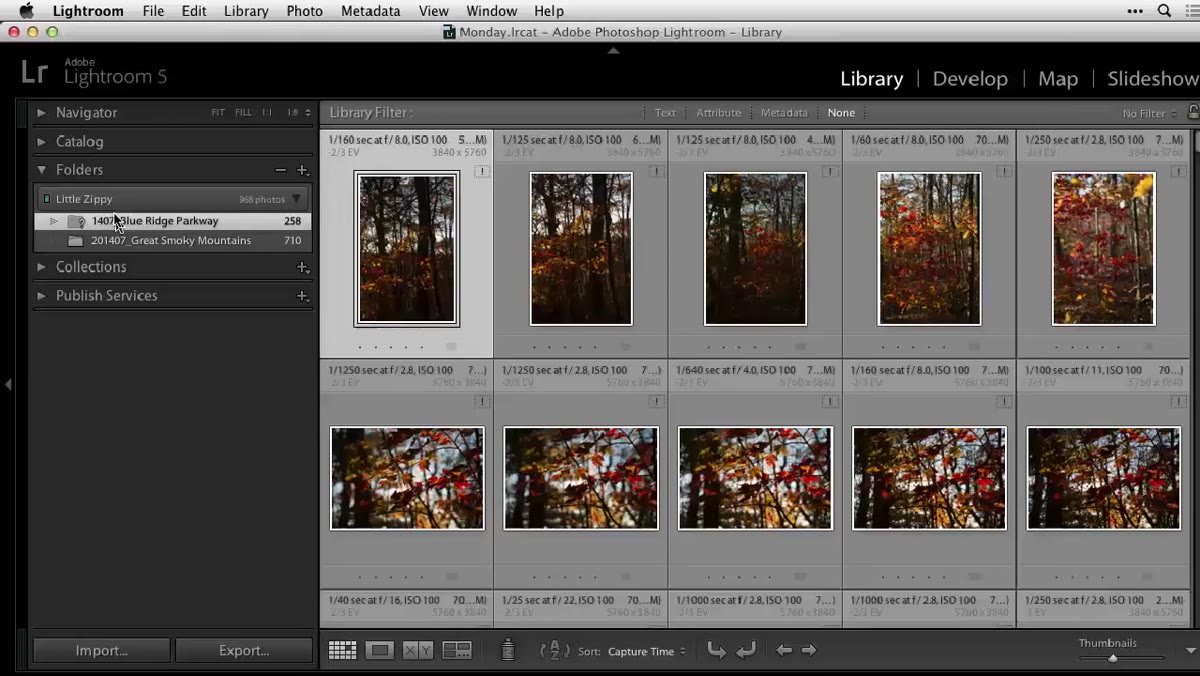Rotate photo clockwise
This screenshot has width=1200, height=676.
pos(746,650)
